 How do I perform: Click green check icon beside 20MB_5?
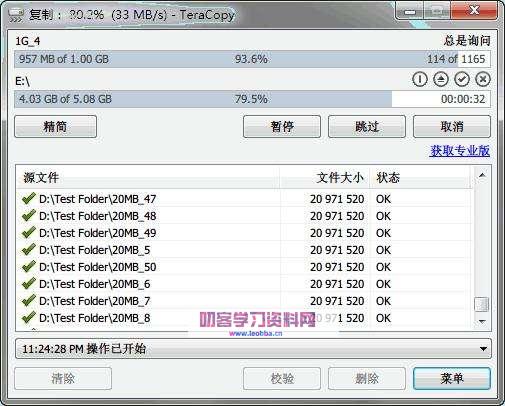(x=29, y=249)
